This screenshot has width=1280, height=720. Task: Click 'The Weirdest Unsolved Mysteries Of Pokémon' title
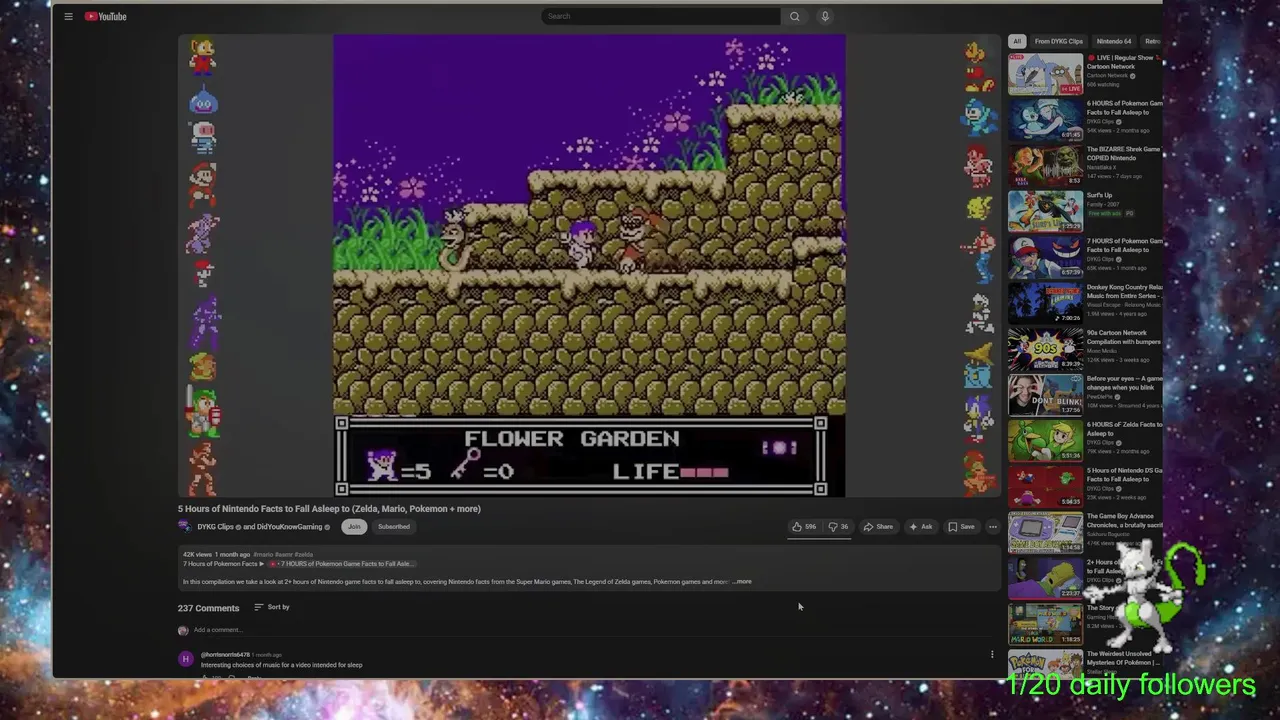1124,658
